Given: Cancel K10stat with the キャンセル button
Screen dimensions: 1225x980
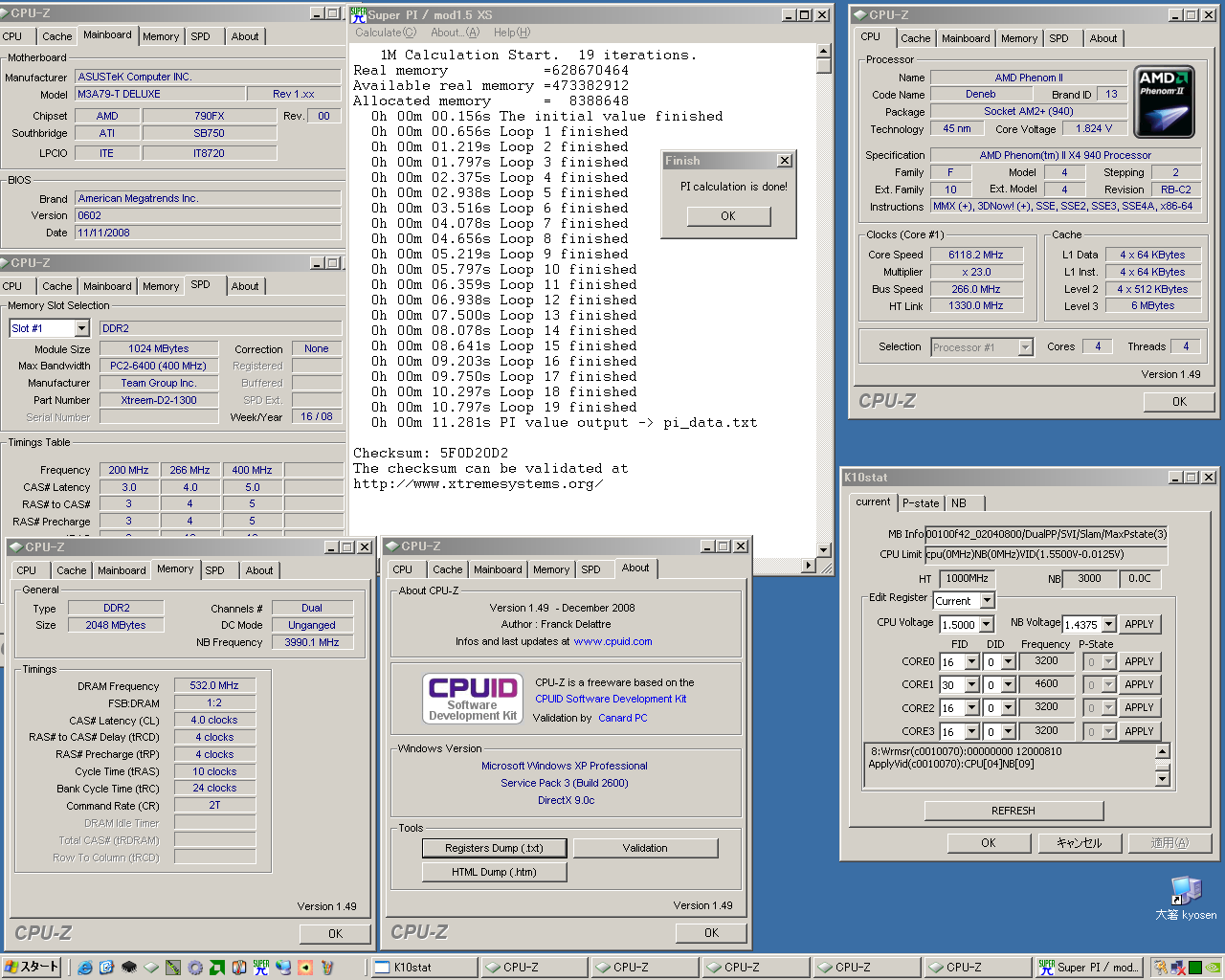Looking at the screenshot, I should [x=1079, y=843].
